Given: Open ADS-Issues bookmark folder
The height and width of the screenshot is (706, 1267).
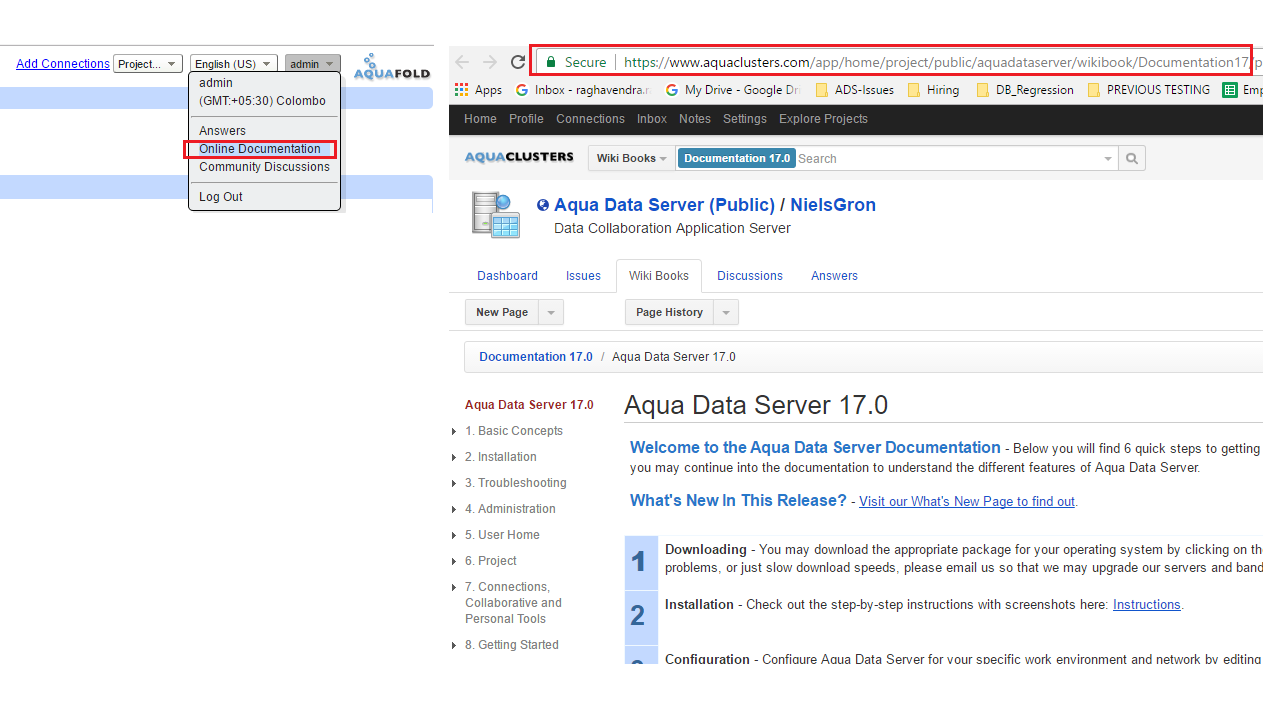Looking at the screenshot, I should tap(855, 90).
